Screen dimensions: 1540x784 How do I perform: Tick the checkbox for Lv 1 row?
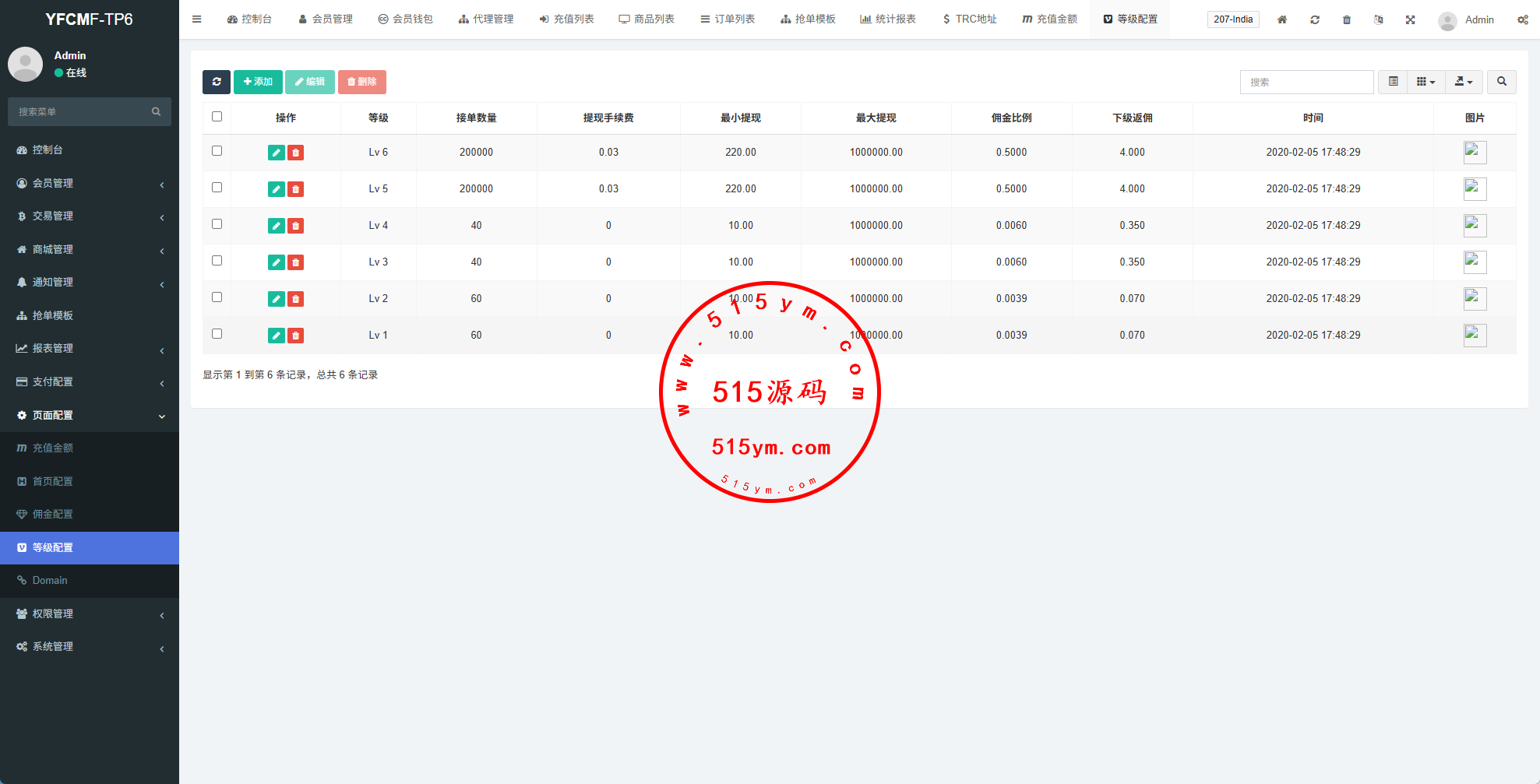pyautogui.click(x=217, y=334)
